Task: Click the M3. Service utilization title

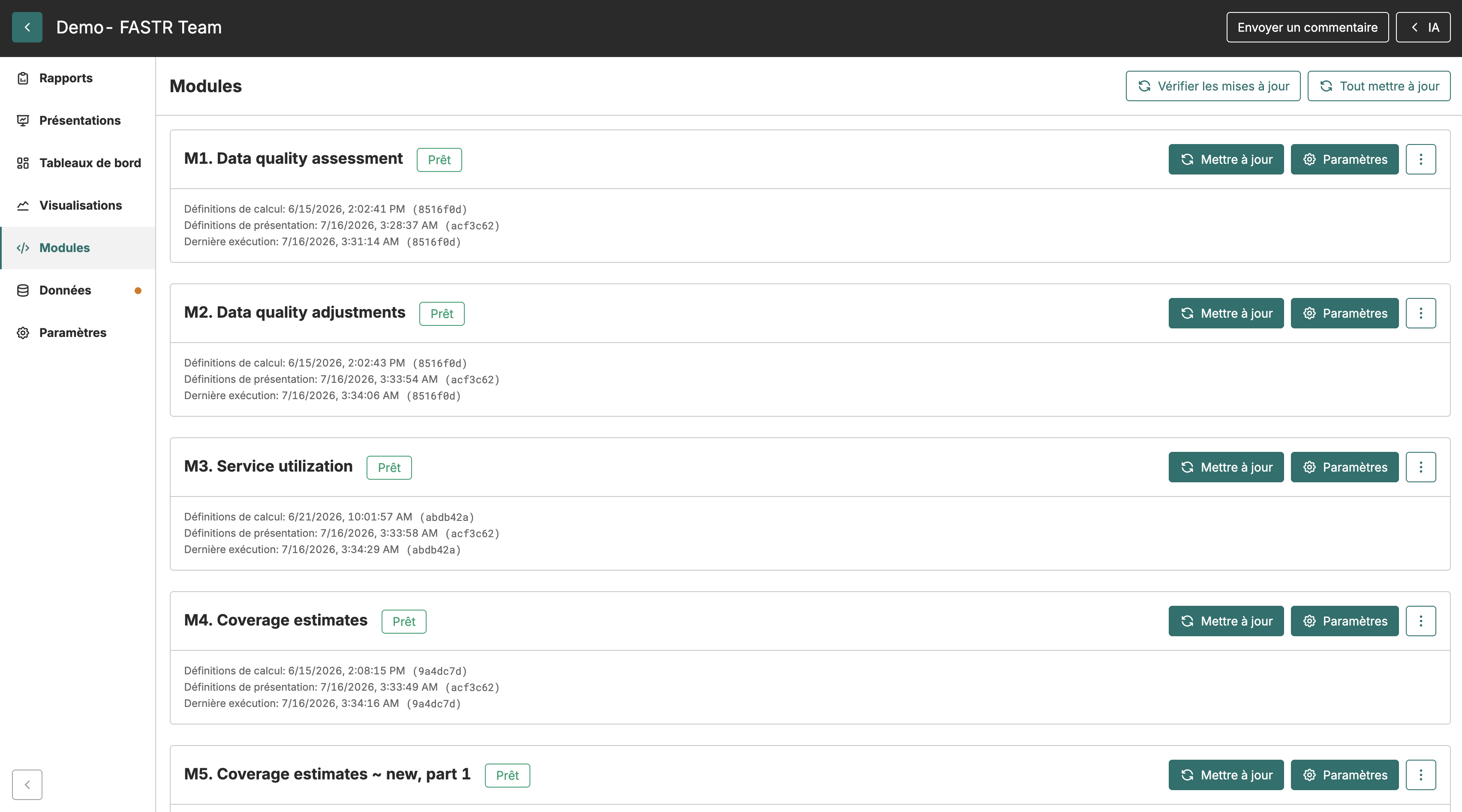Action: [268, 466]
